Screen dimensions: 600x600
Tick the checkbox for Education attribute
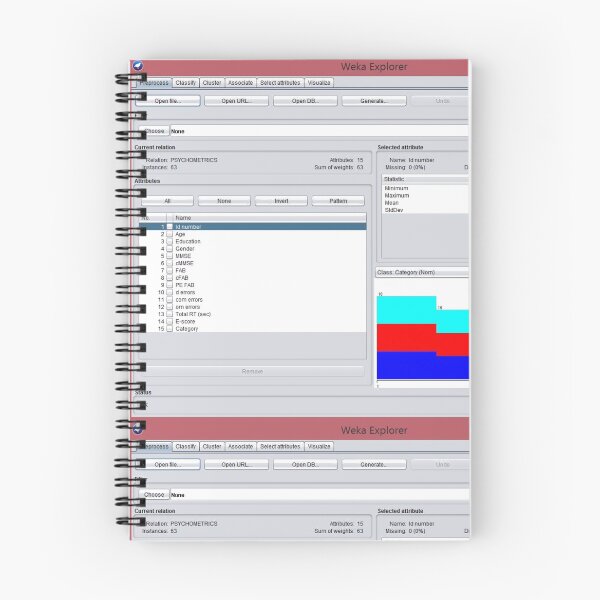[x=170, y=241]
